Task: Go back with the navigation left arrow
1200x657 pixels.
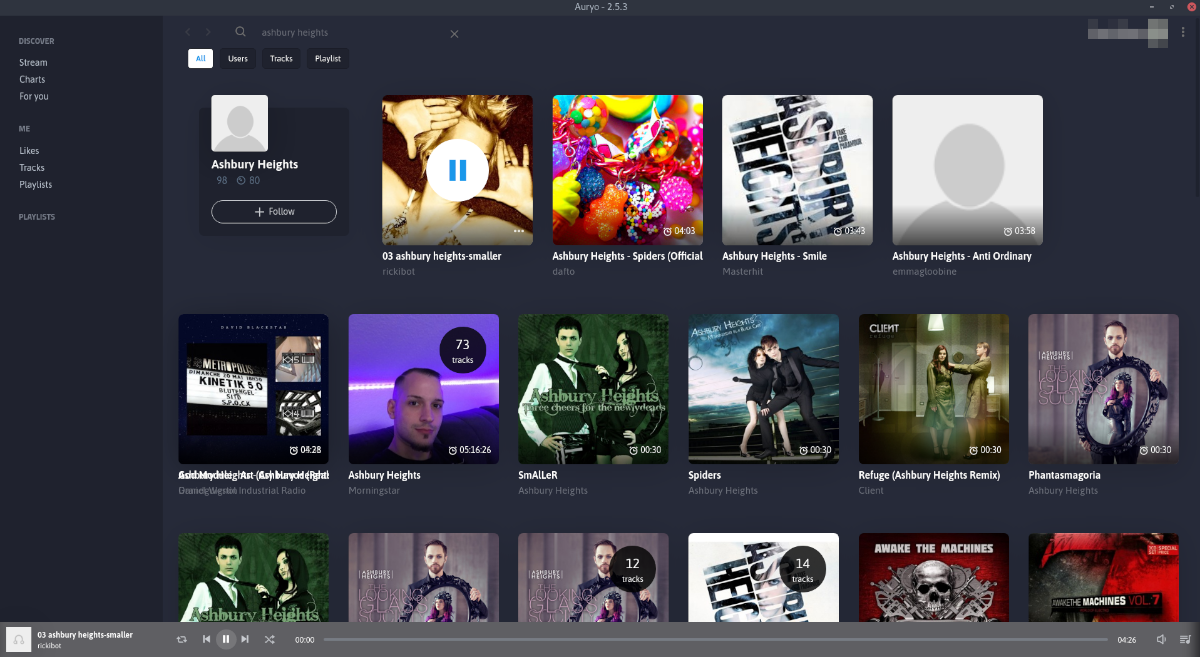Action: pyautogui.click(x=188, y=33)
